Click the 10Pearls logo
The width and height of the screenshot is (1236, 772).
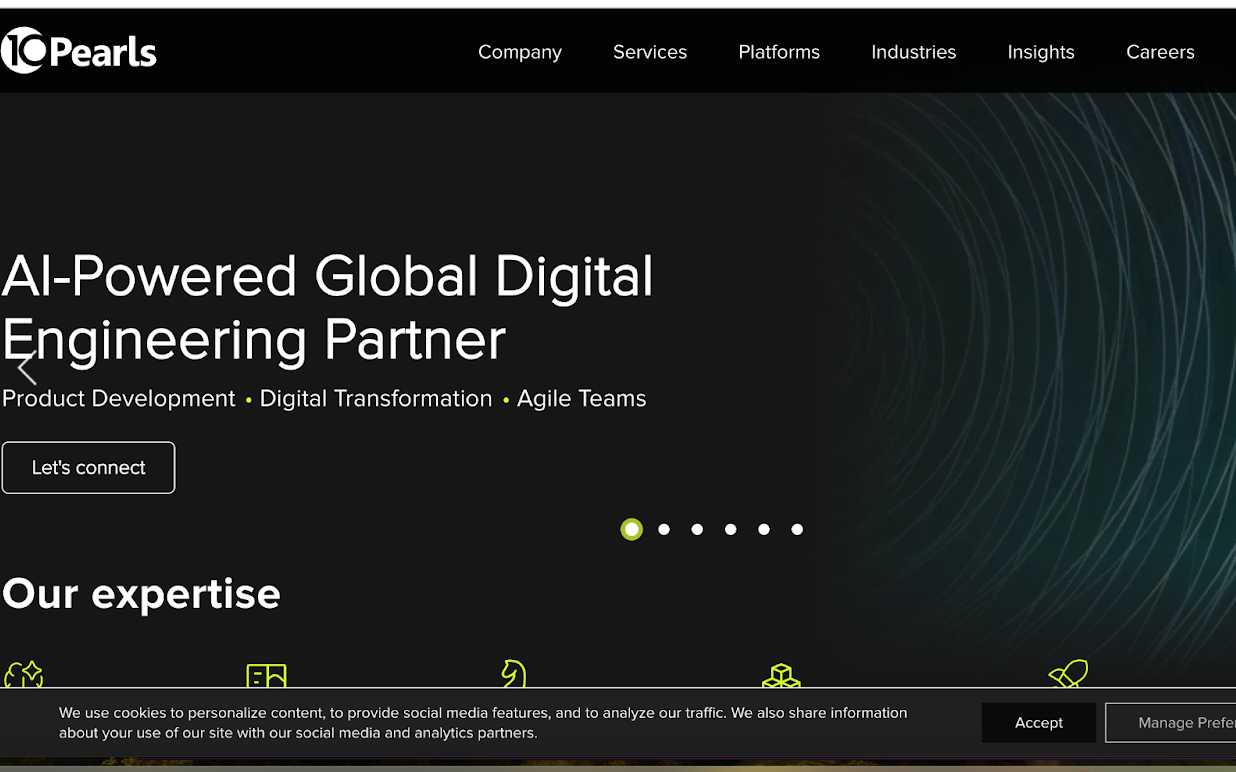point(79,50)
